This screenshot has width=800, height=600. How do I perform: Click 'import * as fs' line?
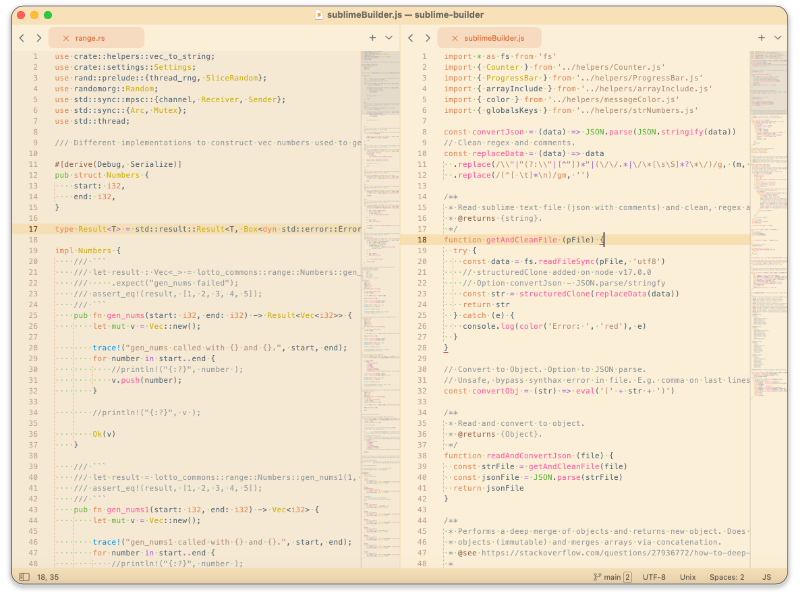(500, 56)
